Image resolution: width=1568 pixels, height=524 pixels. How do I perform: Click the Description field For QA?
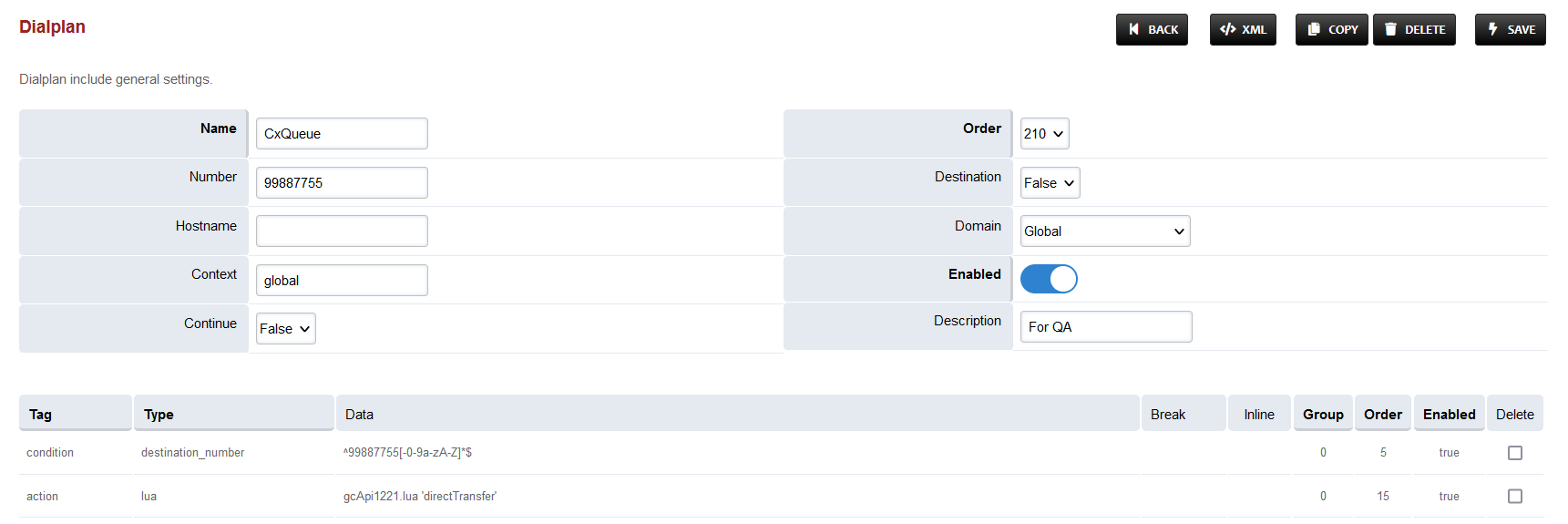[x=1105, y=327]
